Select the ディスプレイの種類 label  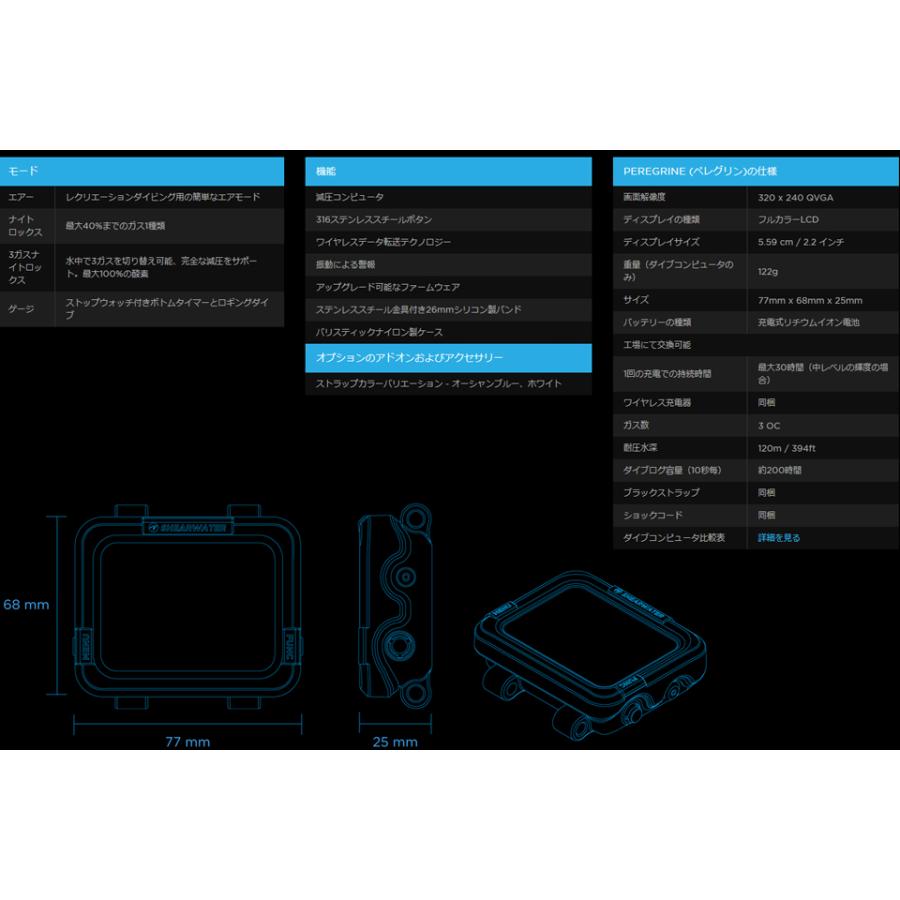click(x=661, y=219)
